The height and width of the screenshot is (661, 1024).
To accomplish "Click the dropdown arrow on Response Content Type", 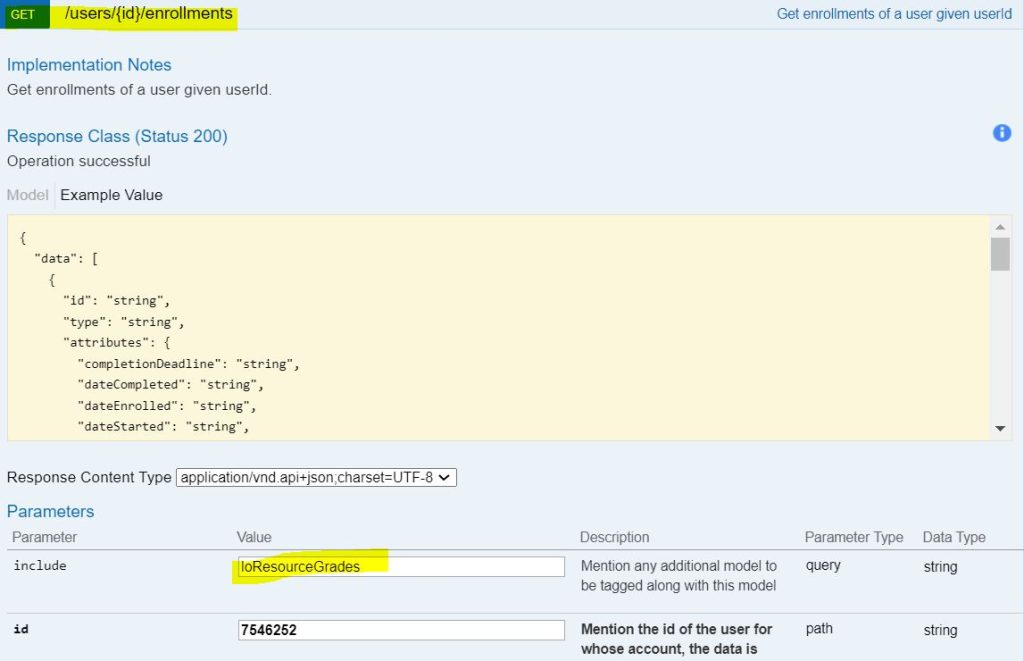I will coord(443,477).
